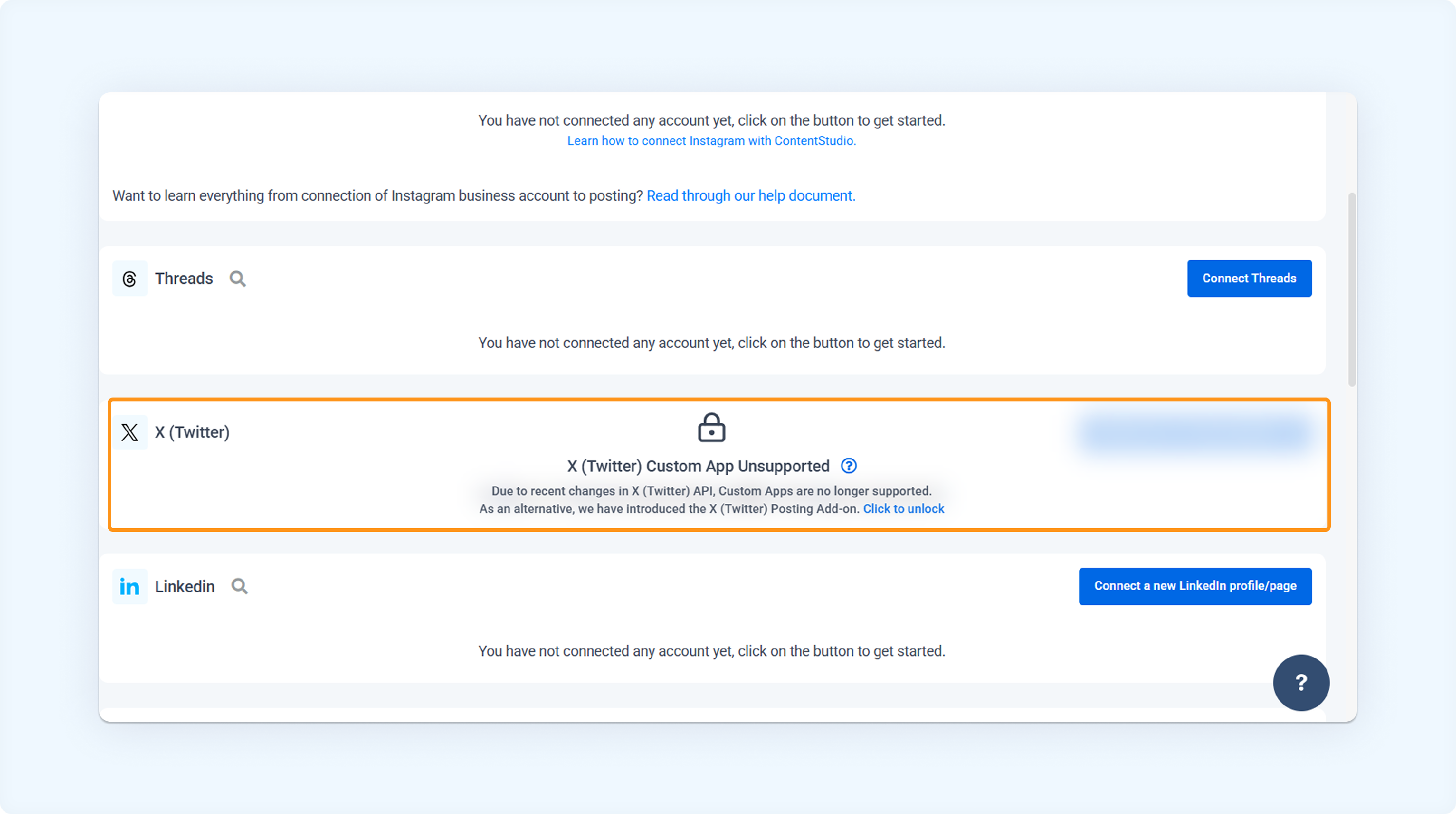Click X (Twitter) Custom App Unsupported heading
1456x814 pixels.
[x=698, y=466]
